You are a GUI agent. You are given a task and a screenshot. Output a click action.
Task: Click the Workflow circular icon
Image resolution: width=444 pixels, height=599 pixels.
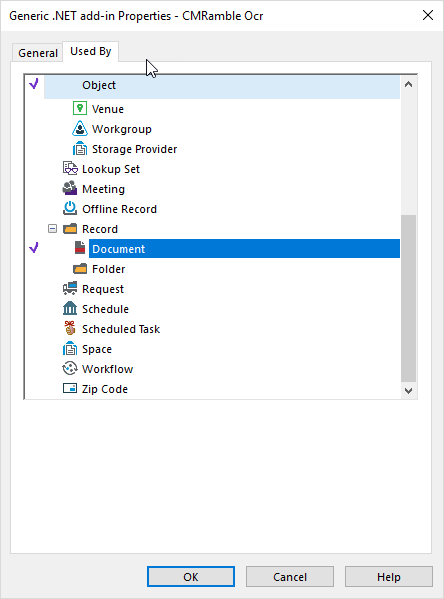click(70, 368)
